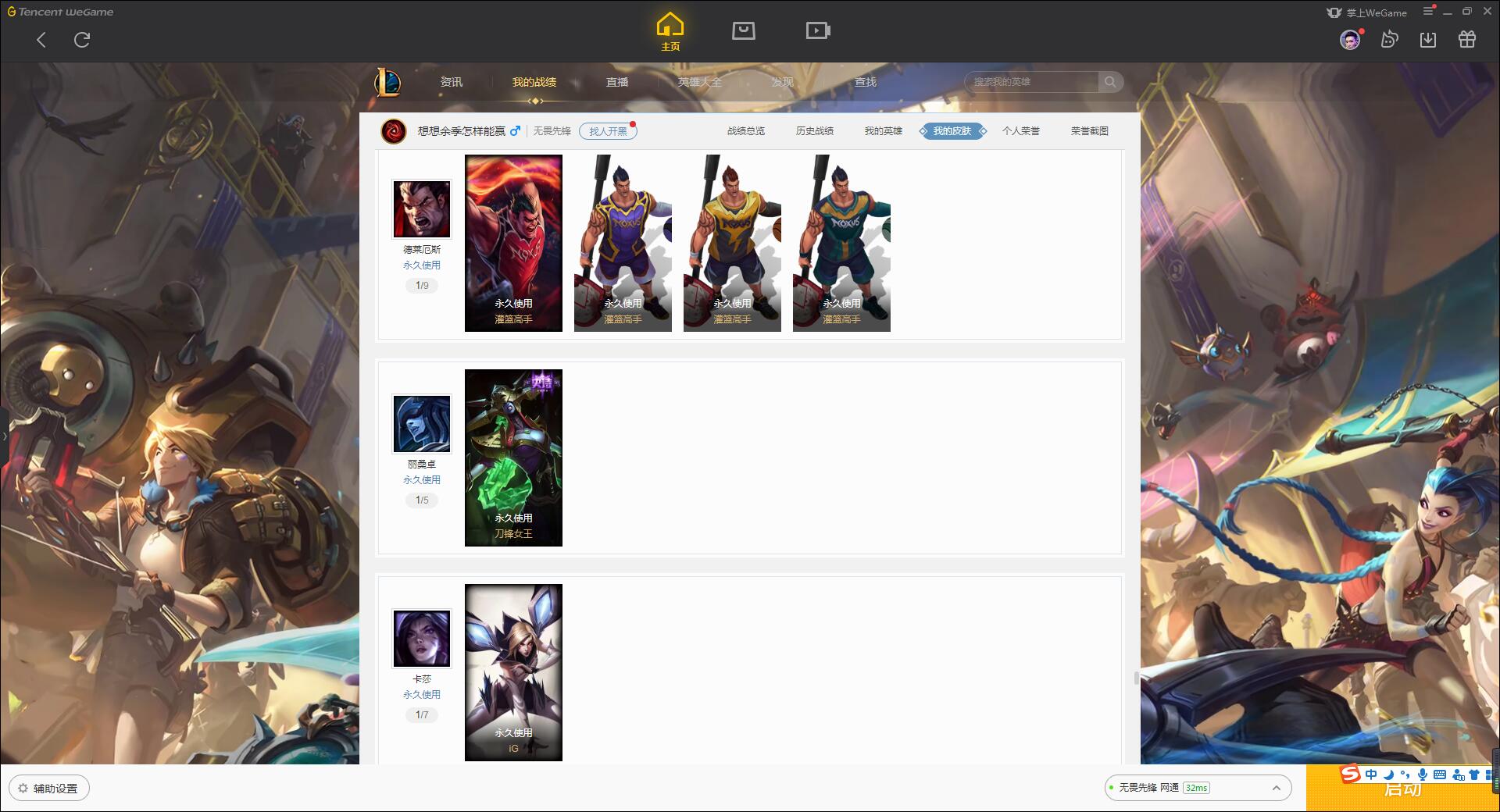Switch to 荣誉截图 sub-tab

pyautogui.click(x=1090, y=131)
